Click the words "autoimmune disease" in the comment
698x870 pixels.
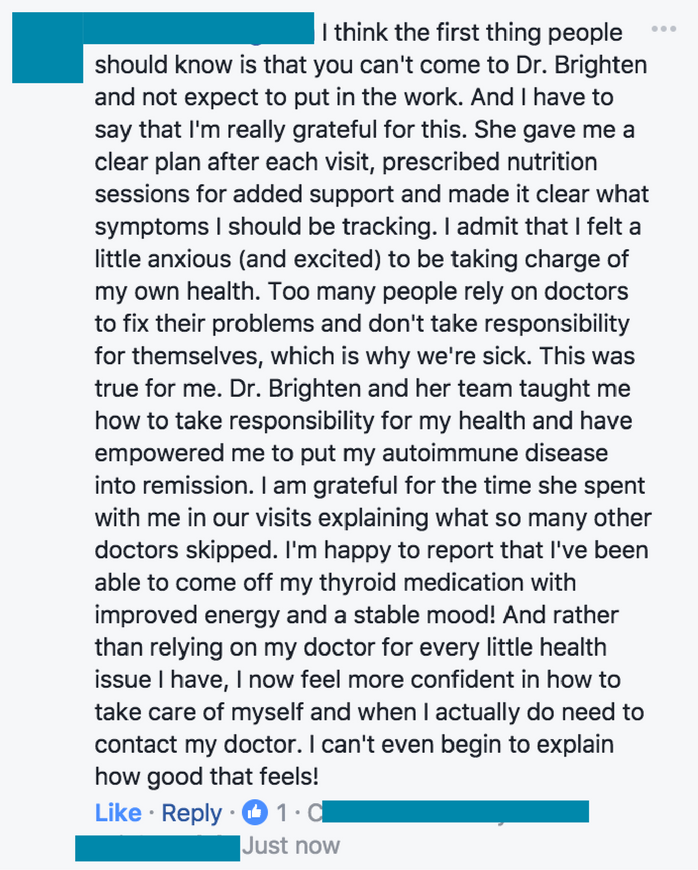pos(495,453)
